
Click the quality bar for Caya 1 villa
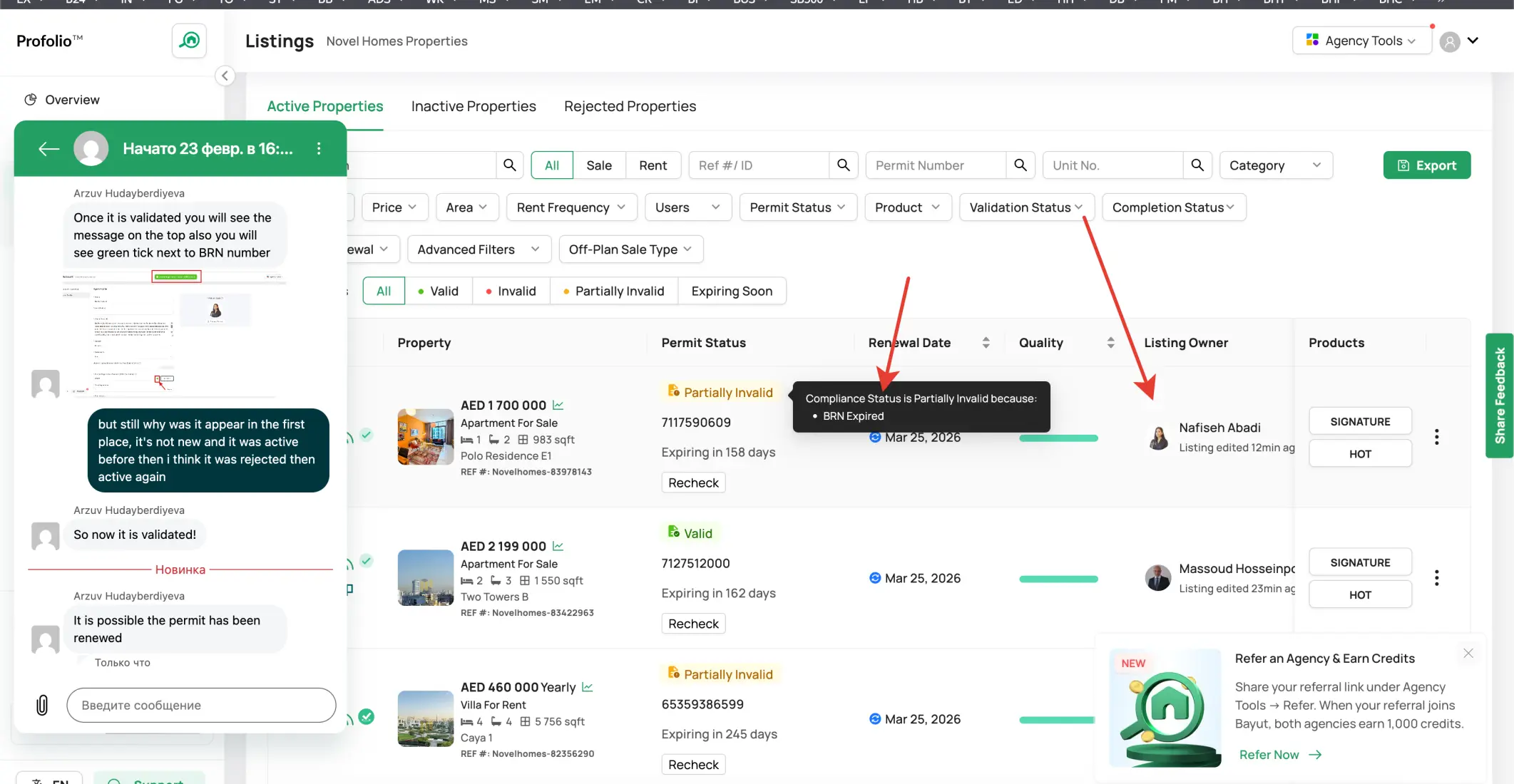click(x=1058, y=720)
